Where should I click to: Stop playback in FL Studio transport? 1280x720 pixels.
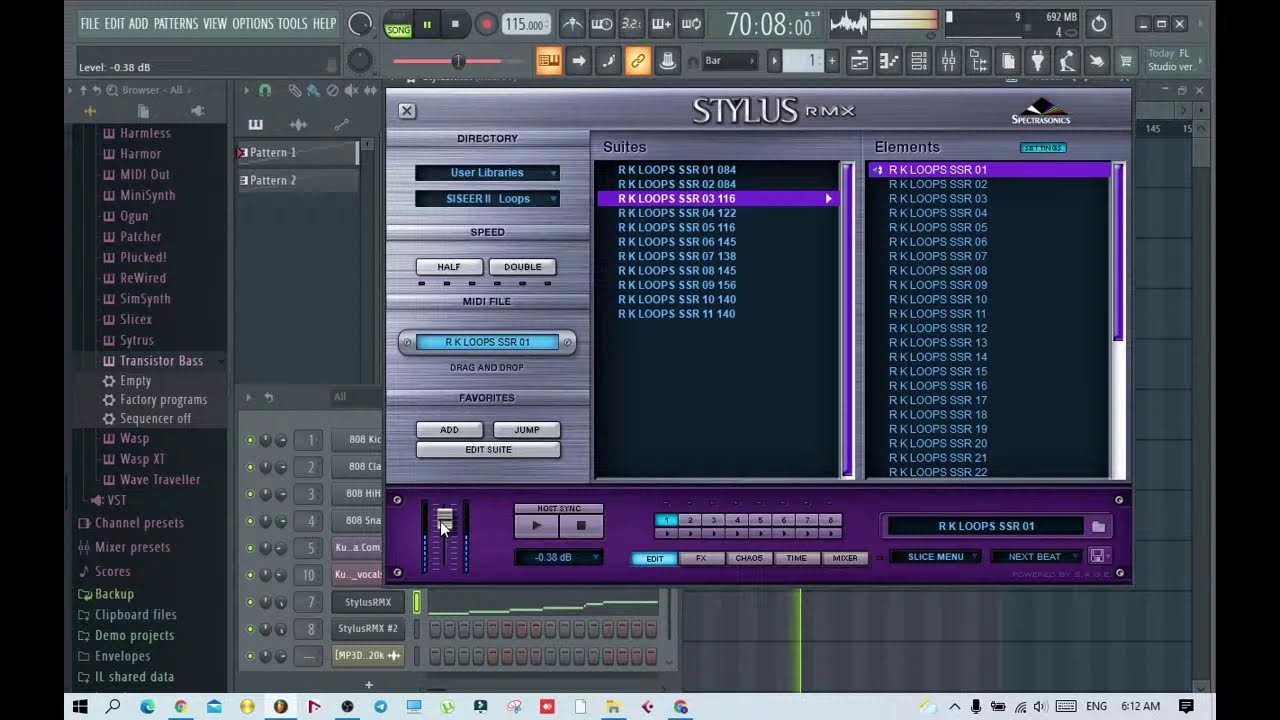(x=455, y=25)
